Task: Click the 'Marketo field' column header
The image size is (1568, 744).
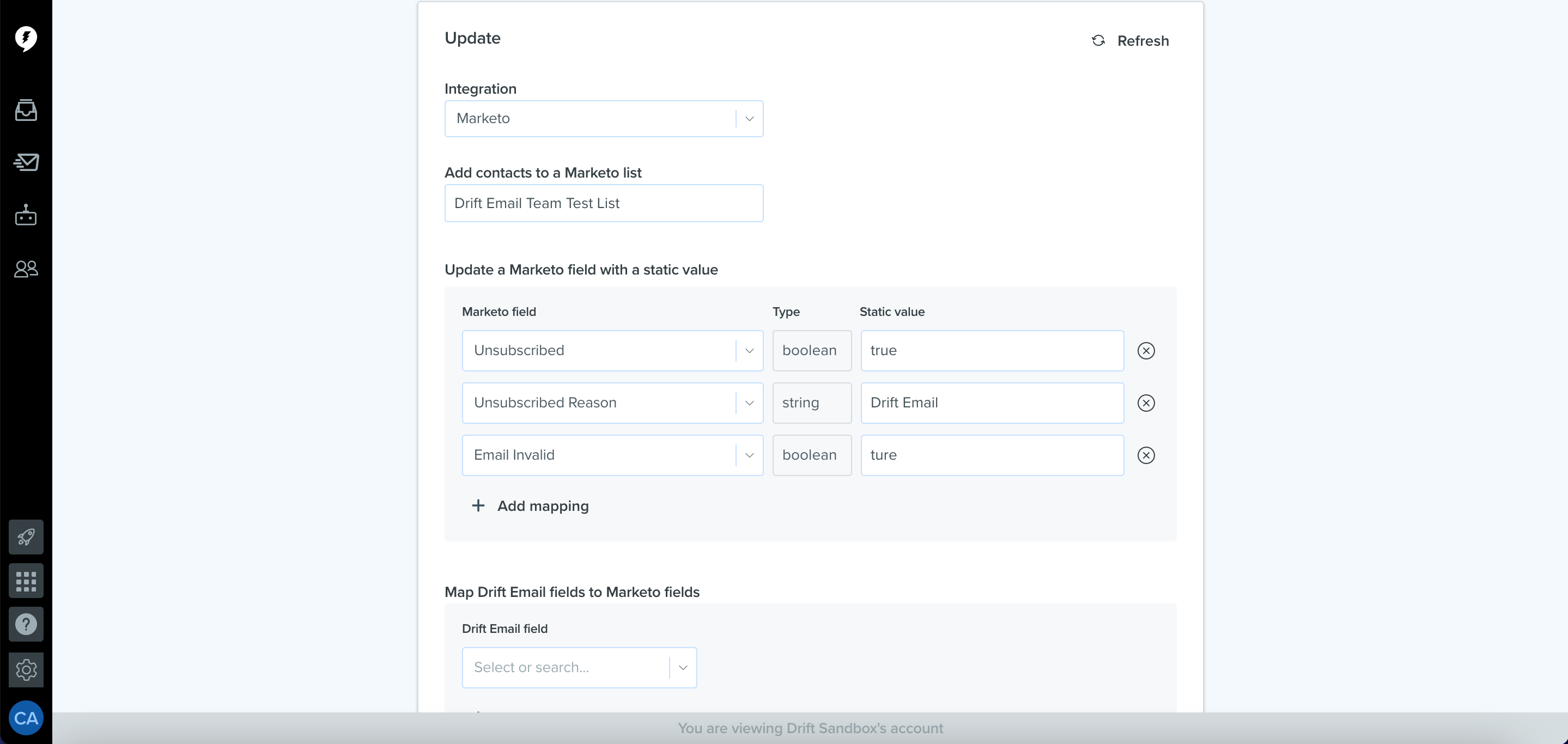Action: [x=499, y=312]
